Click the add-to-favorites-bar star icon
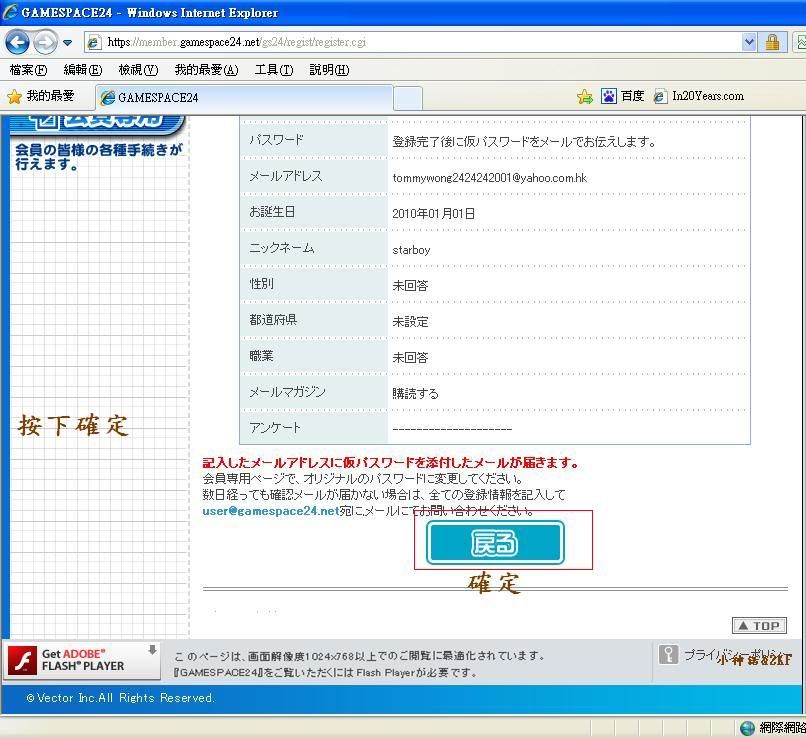 point(585,96)
